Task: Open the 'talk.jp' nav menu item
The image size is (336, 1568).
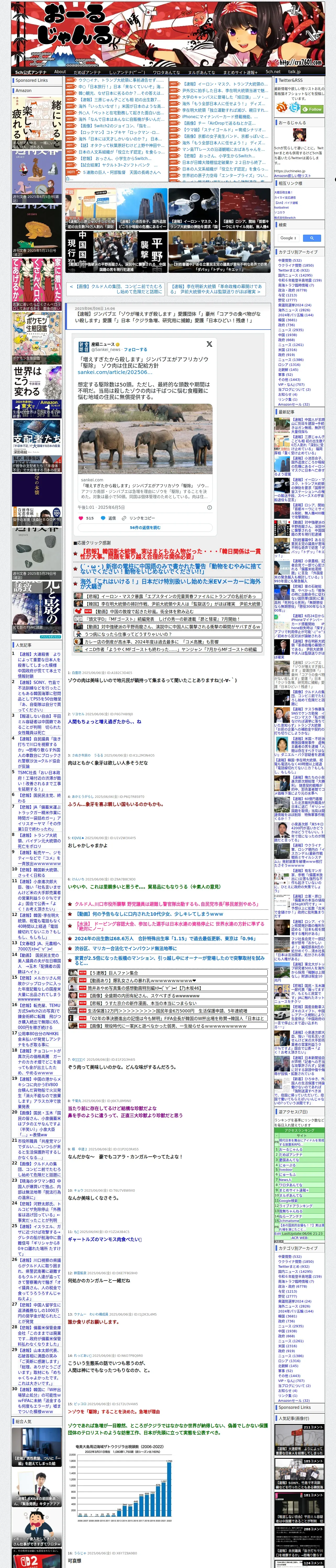Action: pyautogui.click(x=295, y=72)
